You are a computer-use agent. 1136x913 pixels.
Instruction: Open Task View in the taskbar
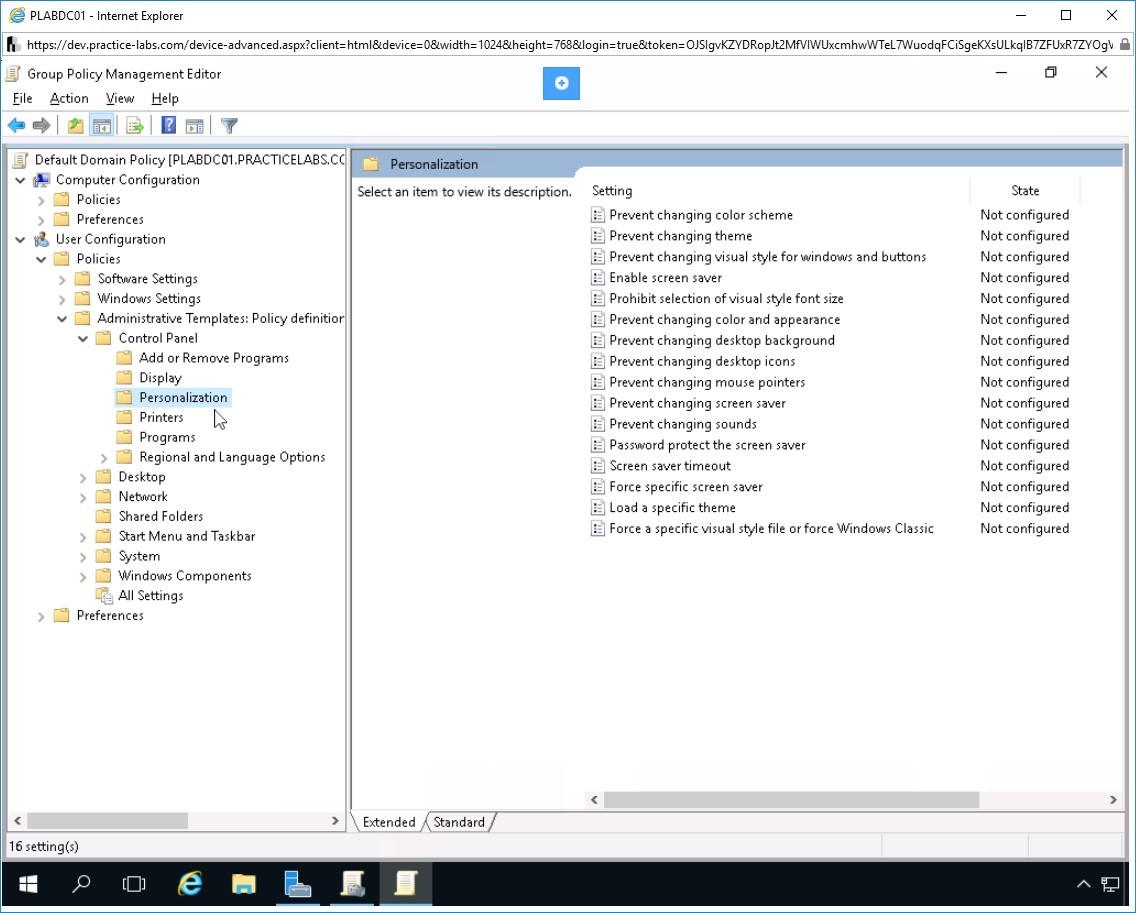coord(134,884)
